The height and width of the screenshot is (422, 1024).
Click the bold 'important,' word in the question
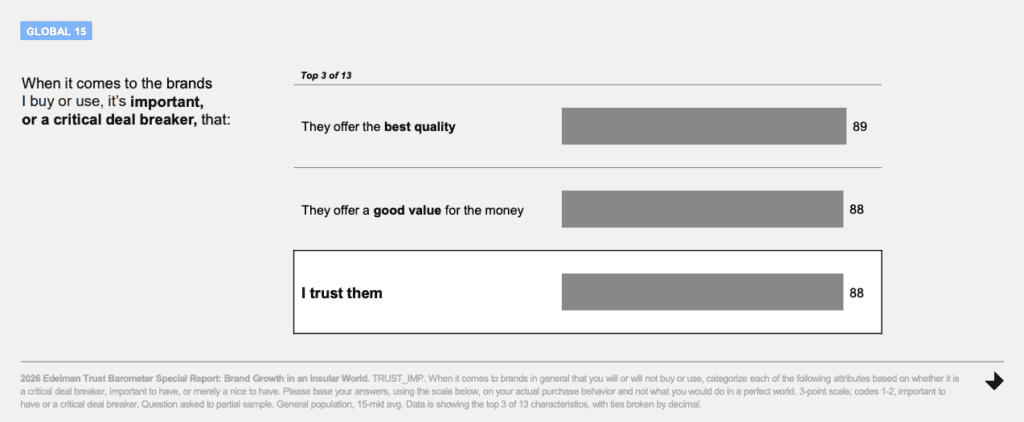pos(167,102)
